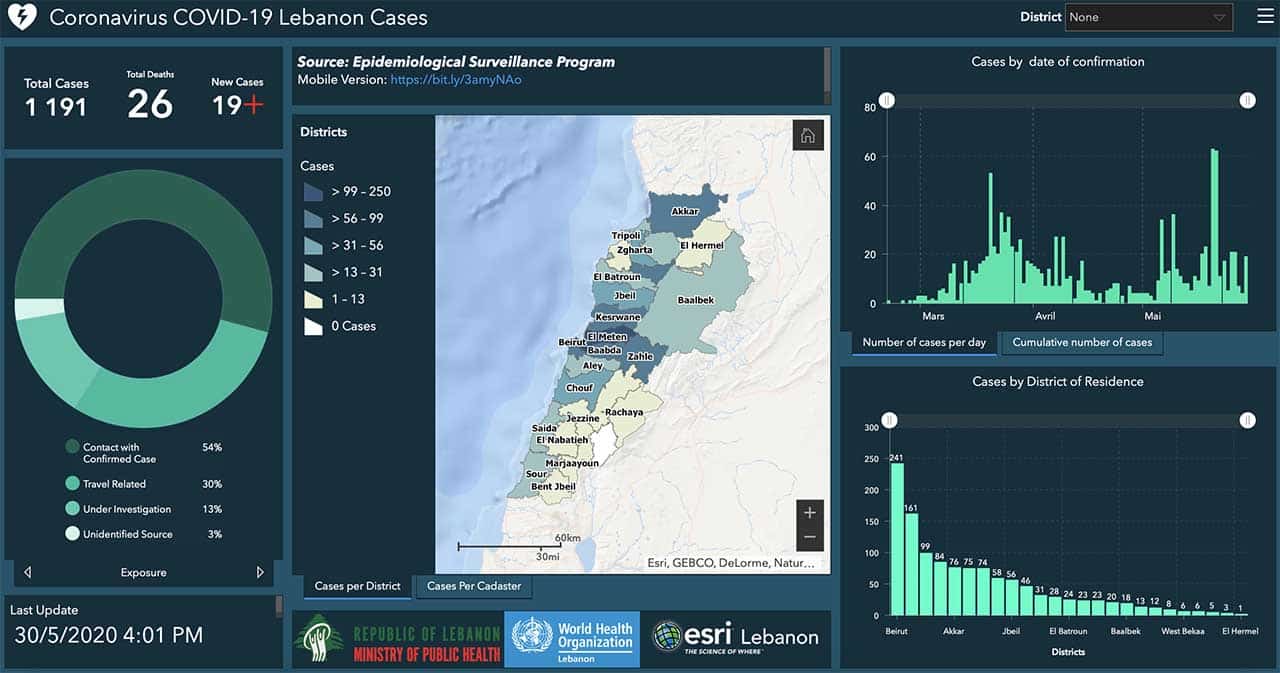Show Cumulative number of cases tab

coord(1082,342)
